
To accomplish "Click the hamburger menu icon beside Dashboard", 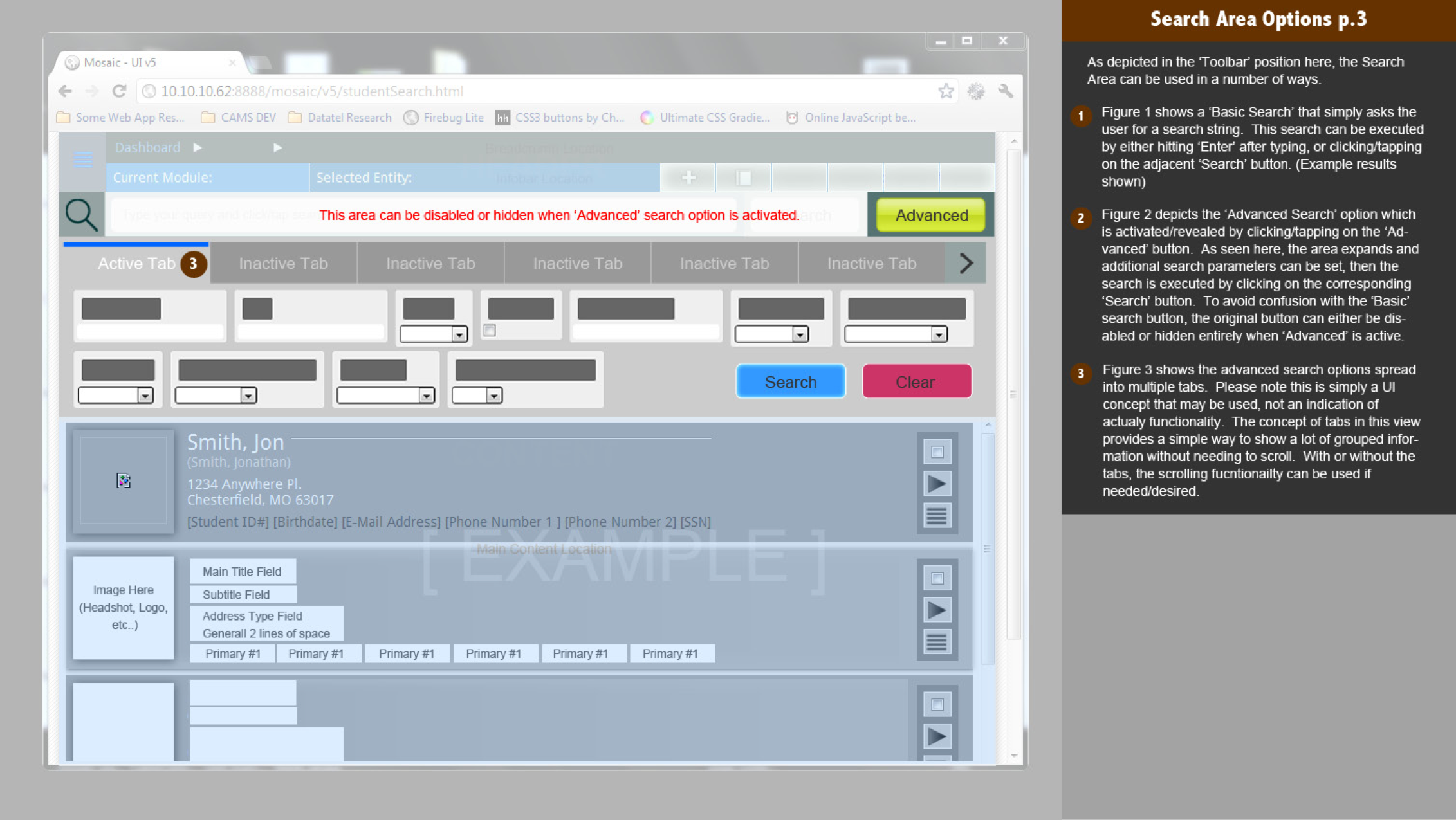I will (x=83, y=159).
